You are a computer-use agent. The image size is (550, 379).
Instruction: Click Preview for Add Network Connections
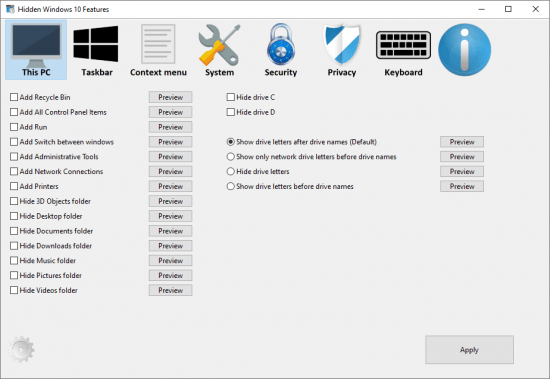(170, 171)
